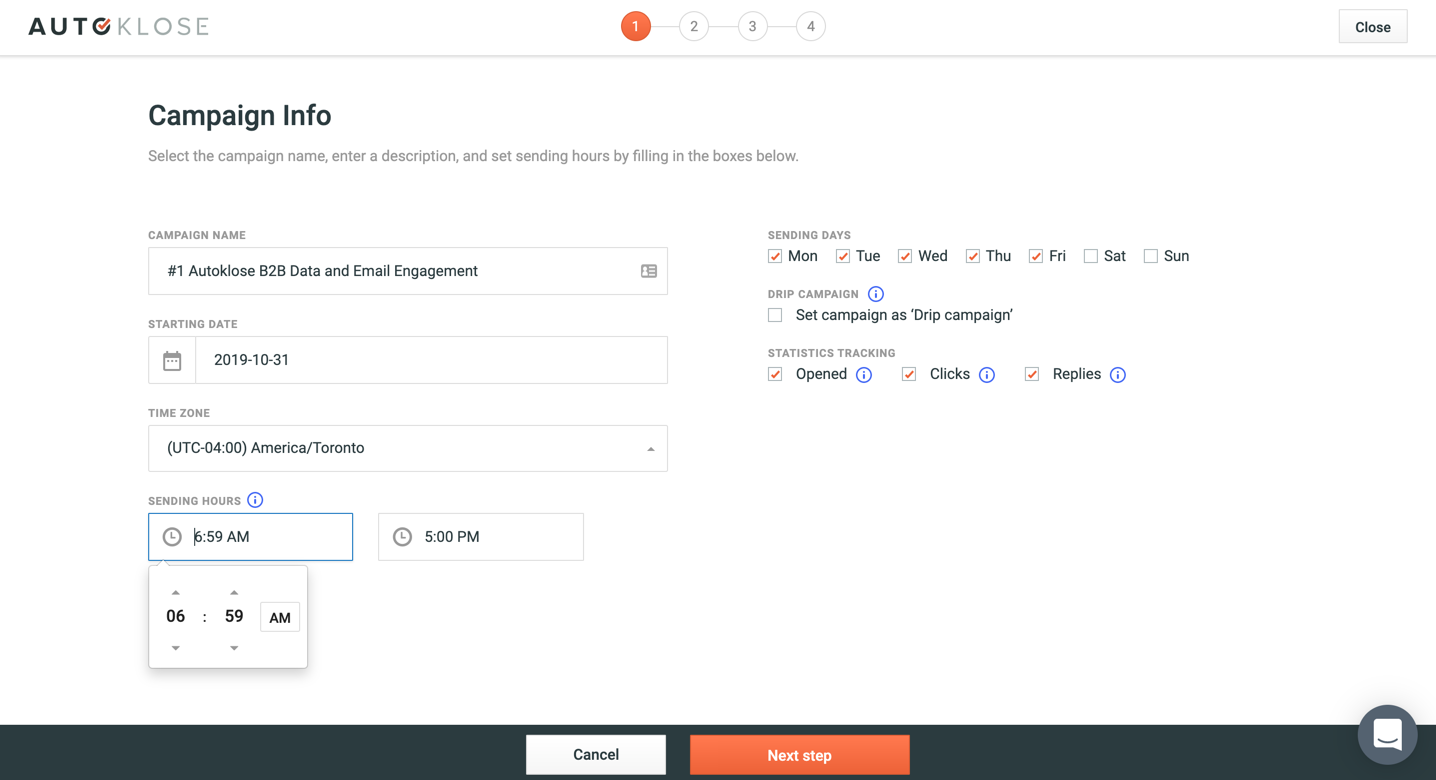
Task: Go to wizard step 2
Action: point(694,27)
